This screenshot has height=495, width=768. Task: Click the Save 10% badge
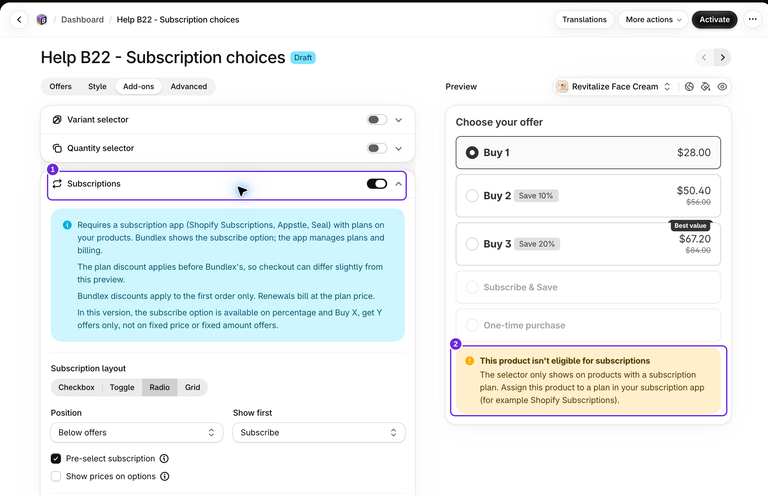tap(536, 196)
